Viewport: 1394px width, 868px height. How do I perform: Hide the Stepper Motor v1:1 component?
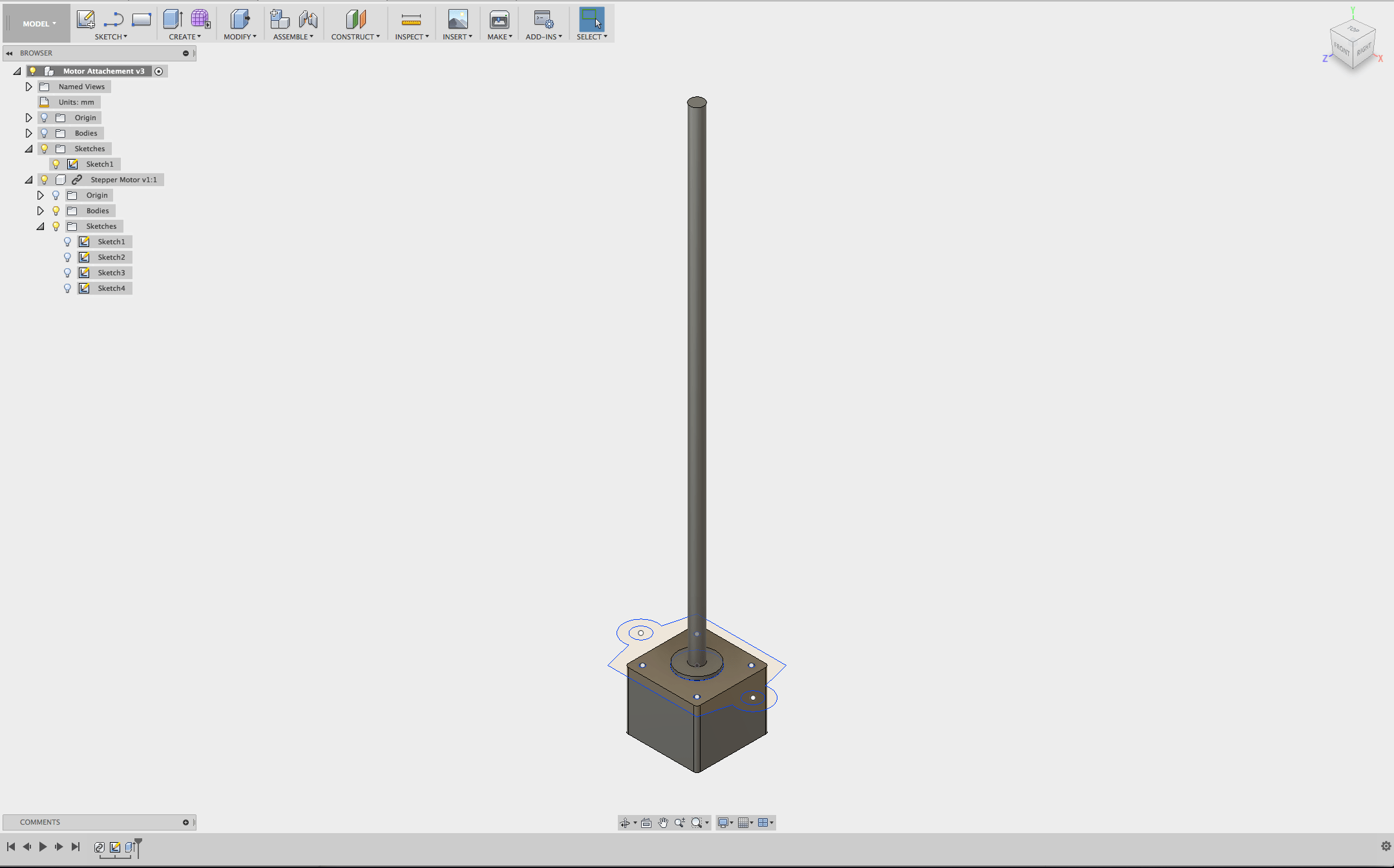44,180
